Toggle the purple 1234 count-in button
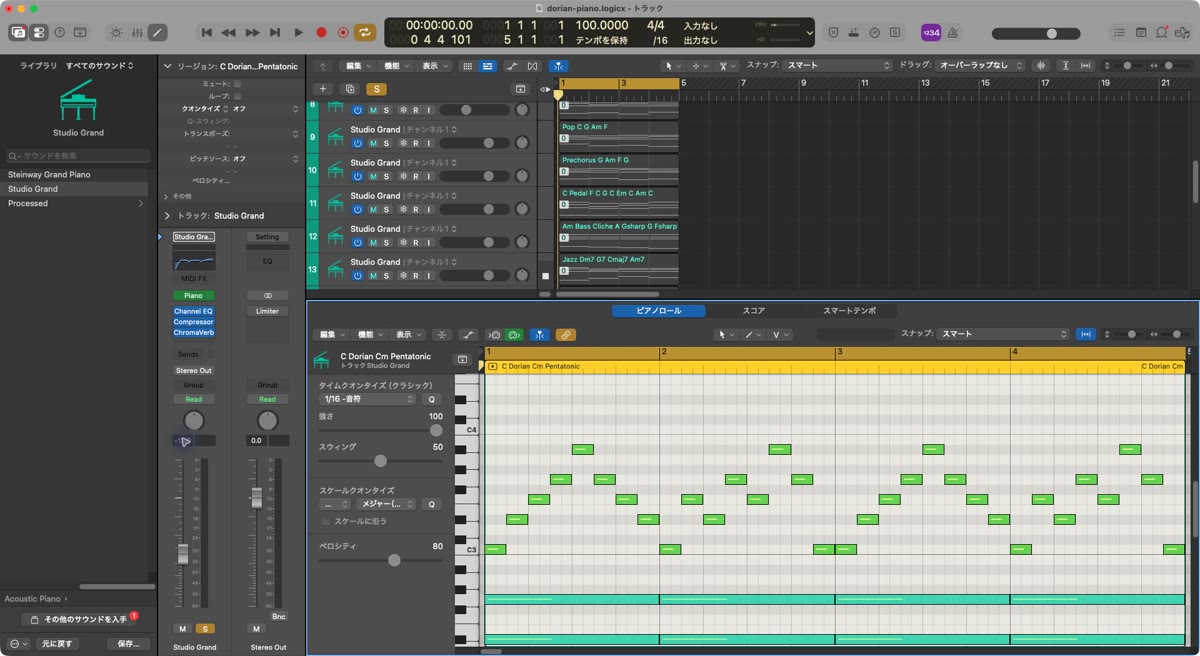The image size is (1200, 656). [x=930, y=32]
